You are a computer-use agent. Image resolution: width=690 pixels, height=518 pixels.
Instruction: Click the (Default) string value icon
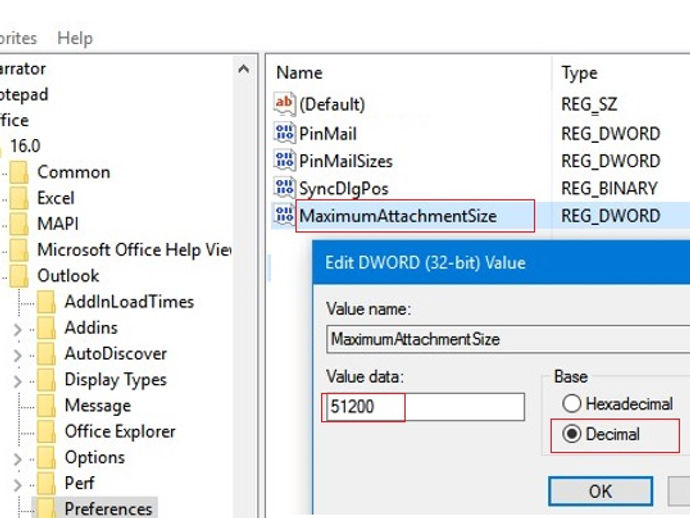[x=284, y=104]
